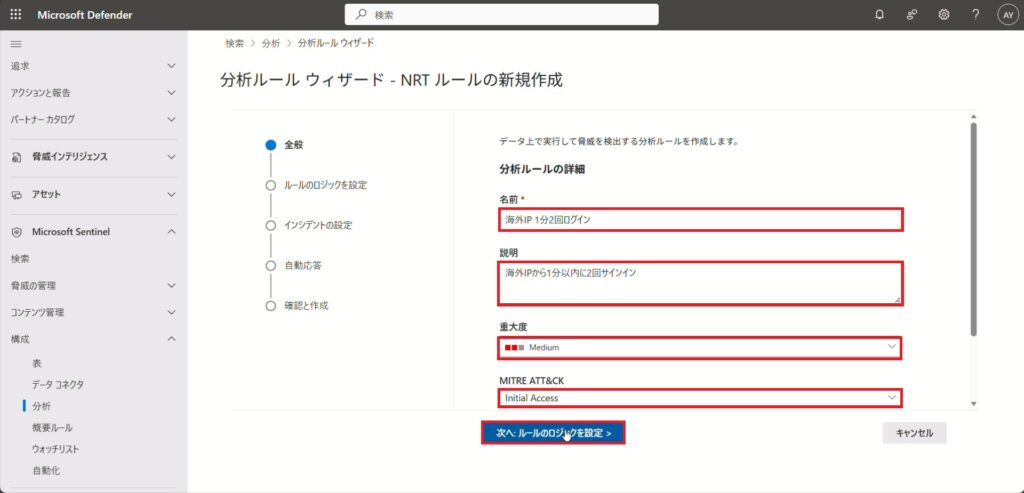Click the wizard form vertical scrollbar
The height and width of the screenshot is (493, 1024).
tap(973, 230)
